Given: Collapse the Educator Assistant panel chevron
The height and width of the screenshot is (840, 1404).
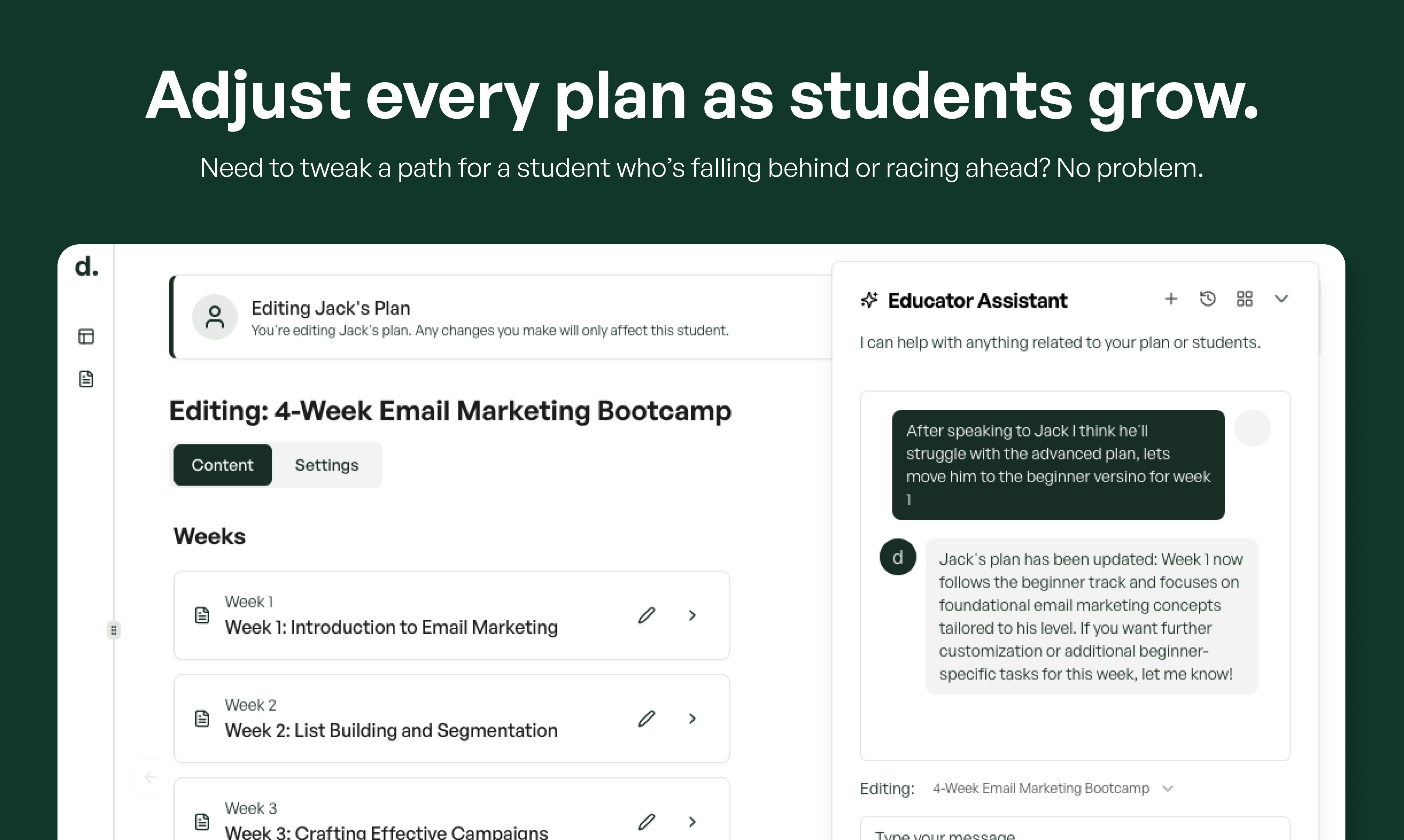Looking at the screenshot, I should pyautogui.click(x=1281, y=299).
